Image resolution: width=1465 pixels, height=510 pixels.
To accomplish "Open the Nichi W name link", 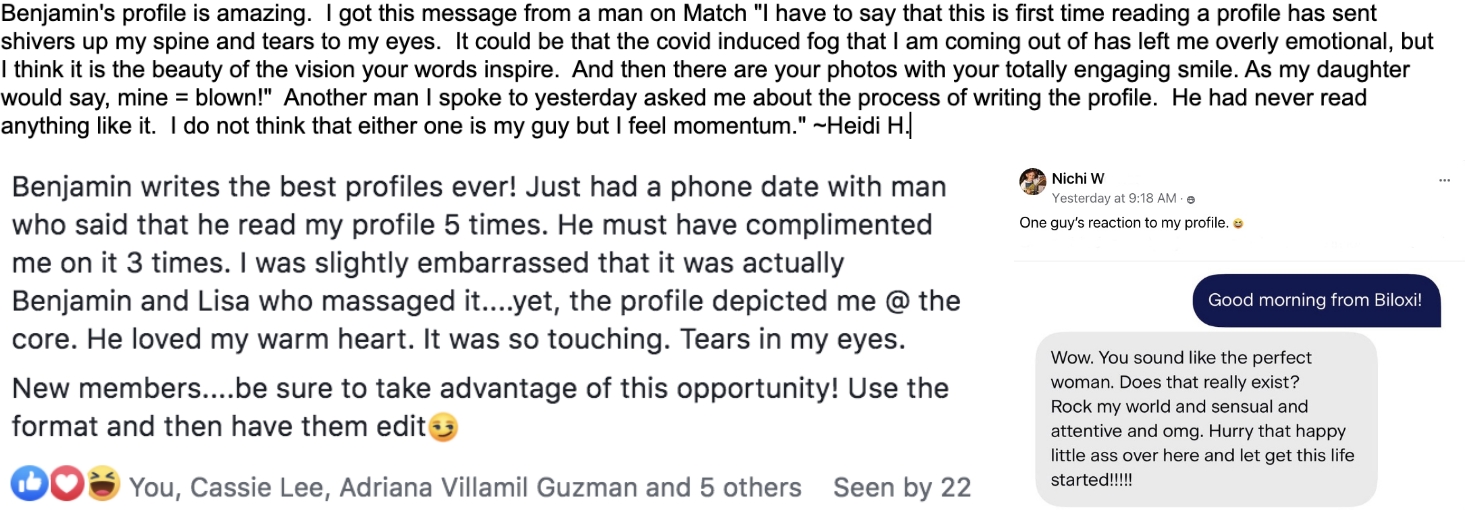I will tap(1078, 179).
